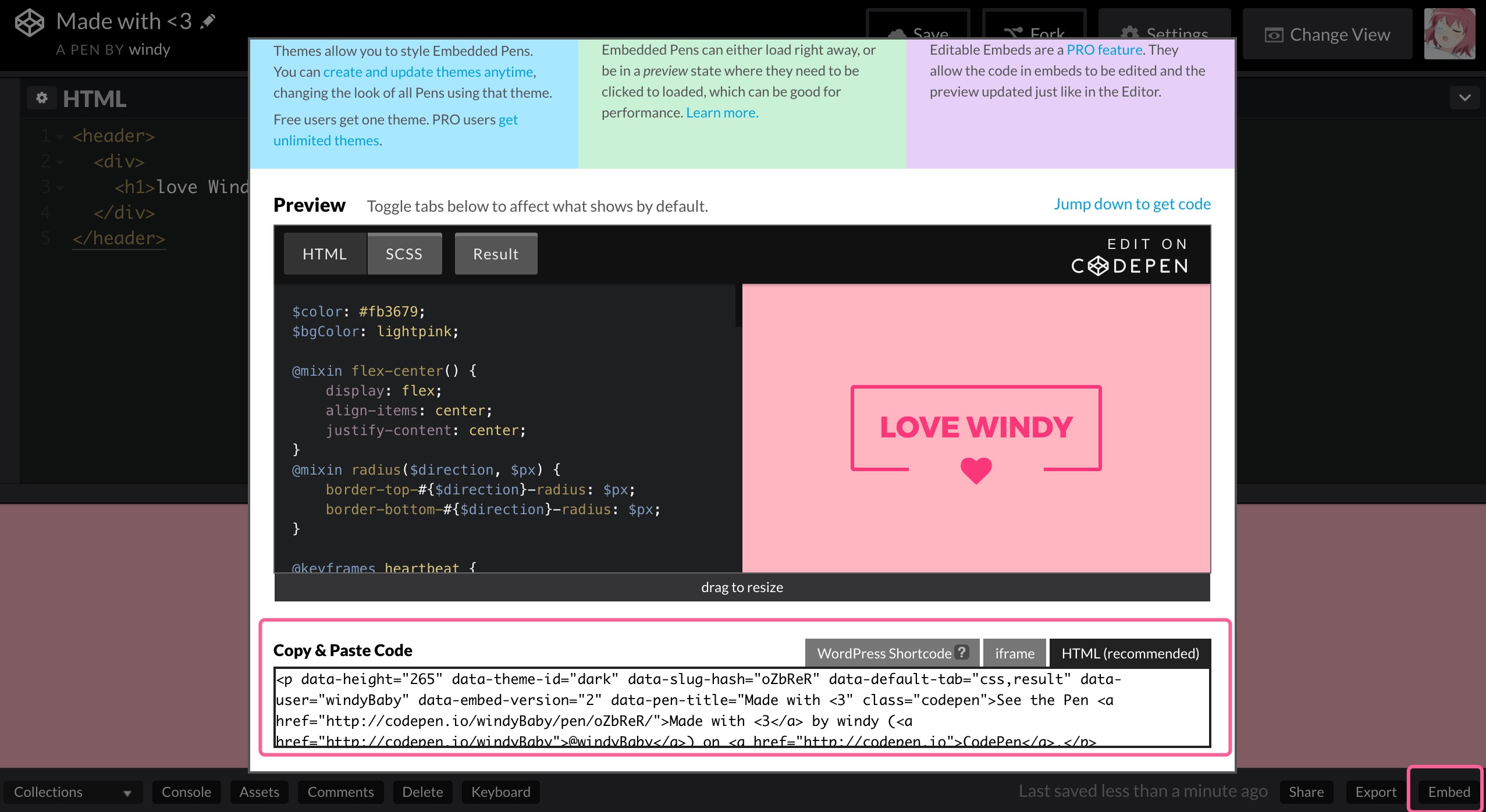Collapse the header tag fold arrow

[x=60, y=137]
